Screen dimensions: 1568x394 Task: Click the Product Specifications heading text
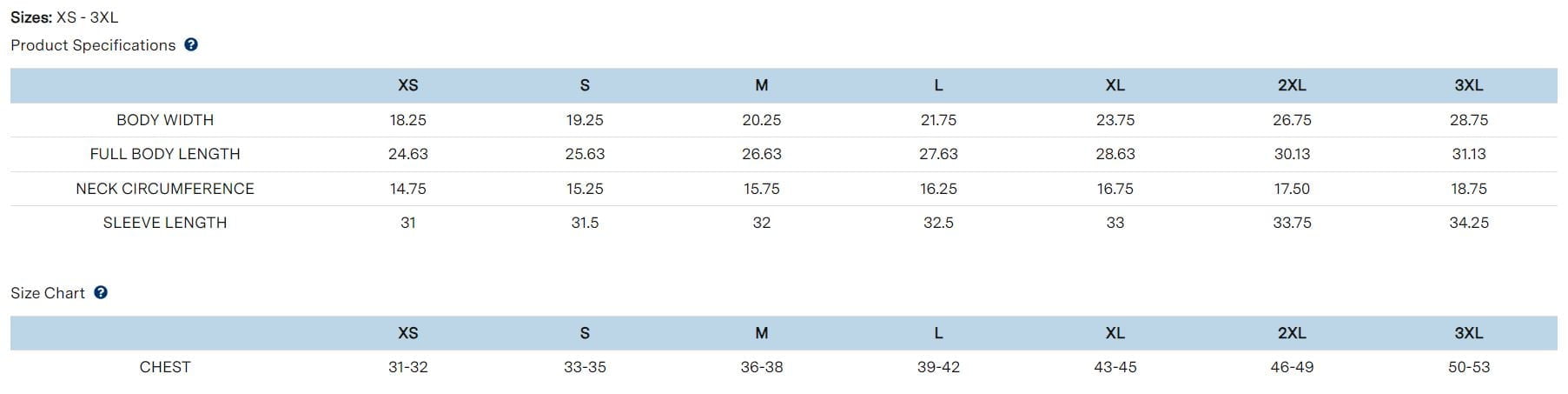[x=93, y=45]
